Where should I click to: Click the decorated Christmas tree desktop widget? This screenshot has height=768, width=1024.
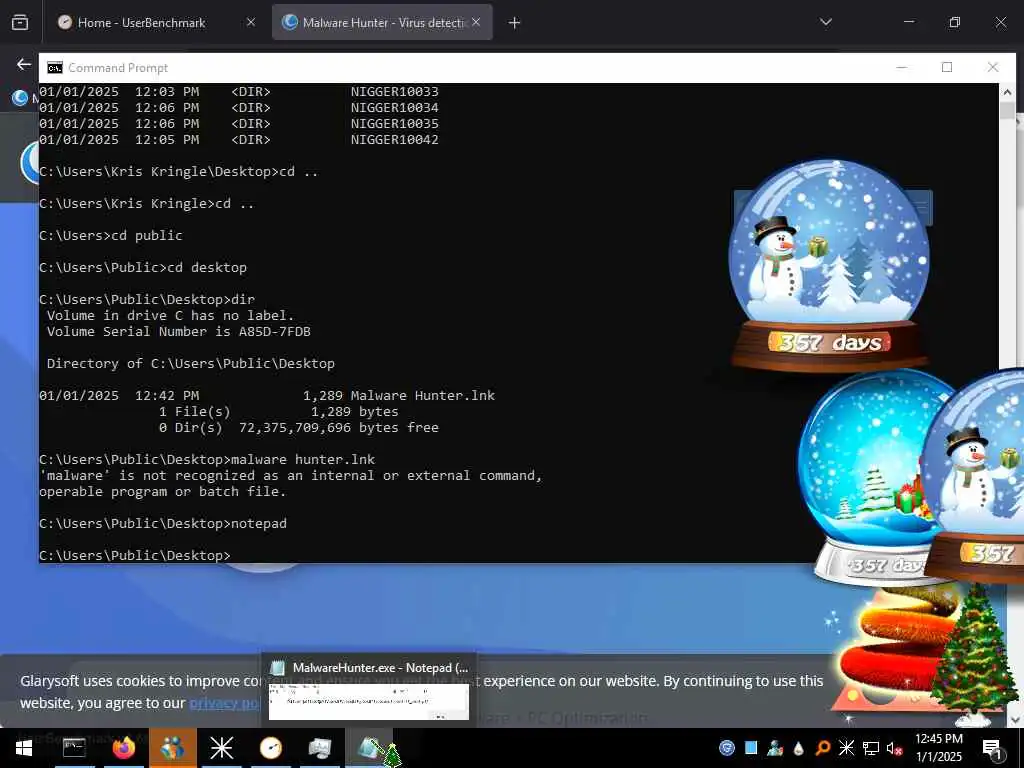point(973,654)
